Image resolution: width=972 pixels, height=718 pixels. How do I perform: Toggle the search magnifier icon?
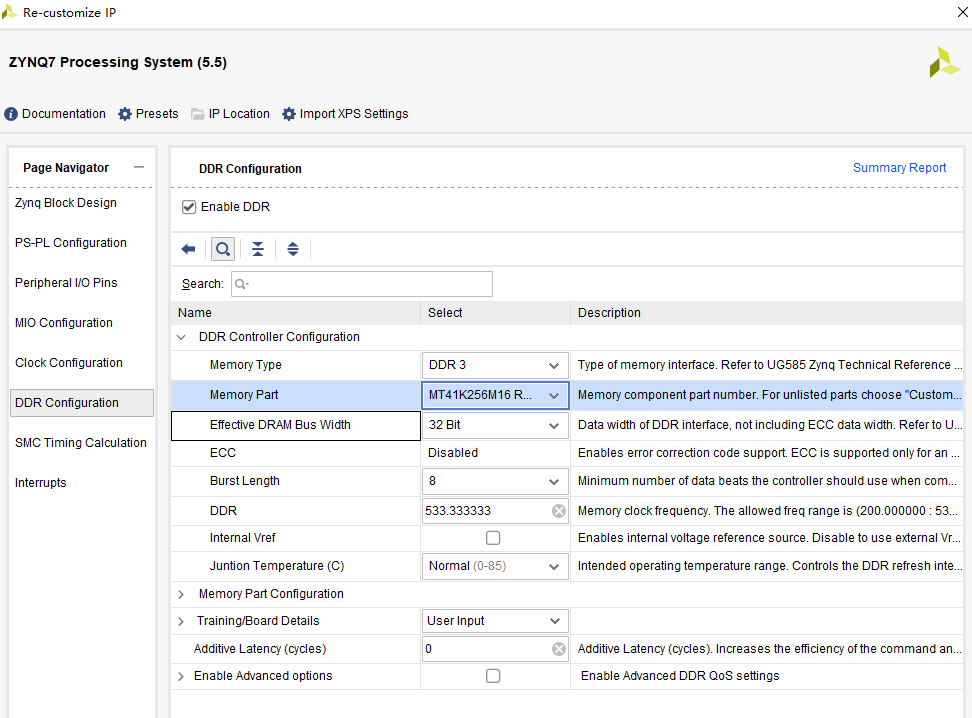point(223,249)
